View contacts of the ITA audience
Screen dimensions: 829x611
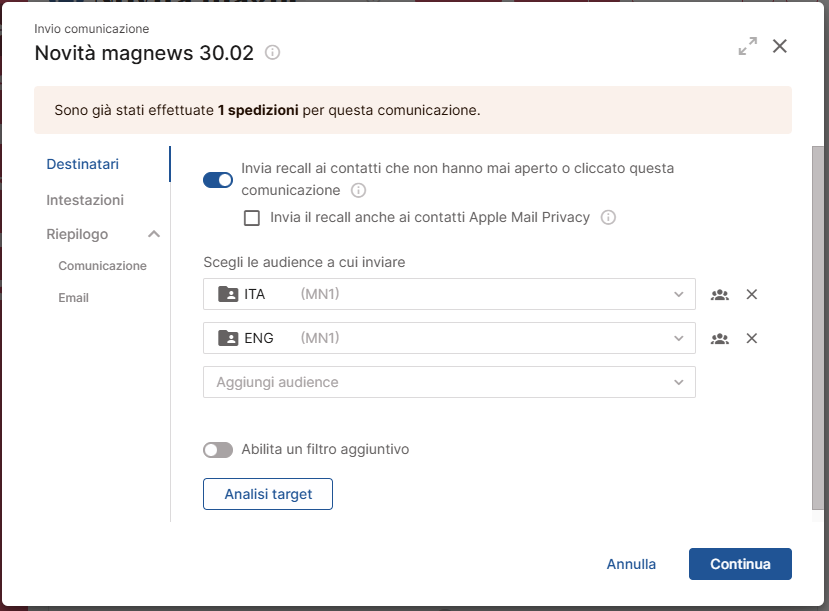(720, 294)
